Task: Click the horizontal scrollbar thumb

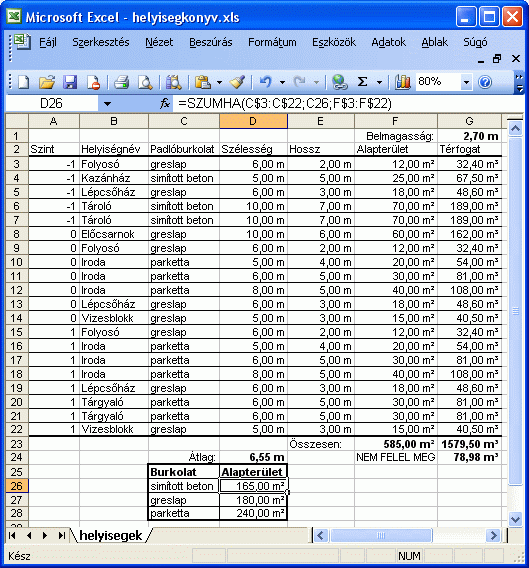Action: point(380,535)
